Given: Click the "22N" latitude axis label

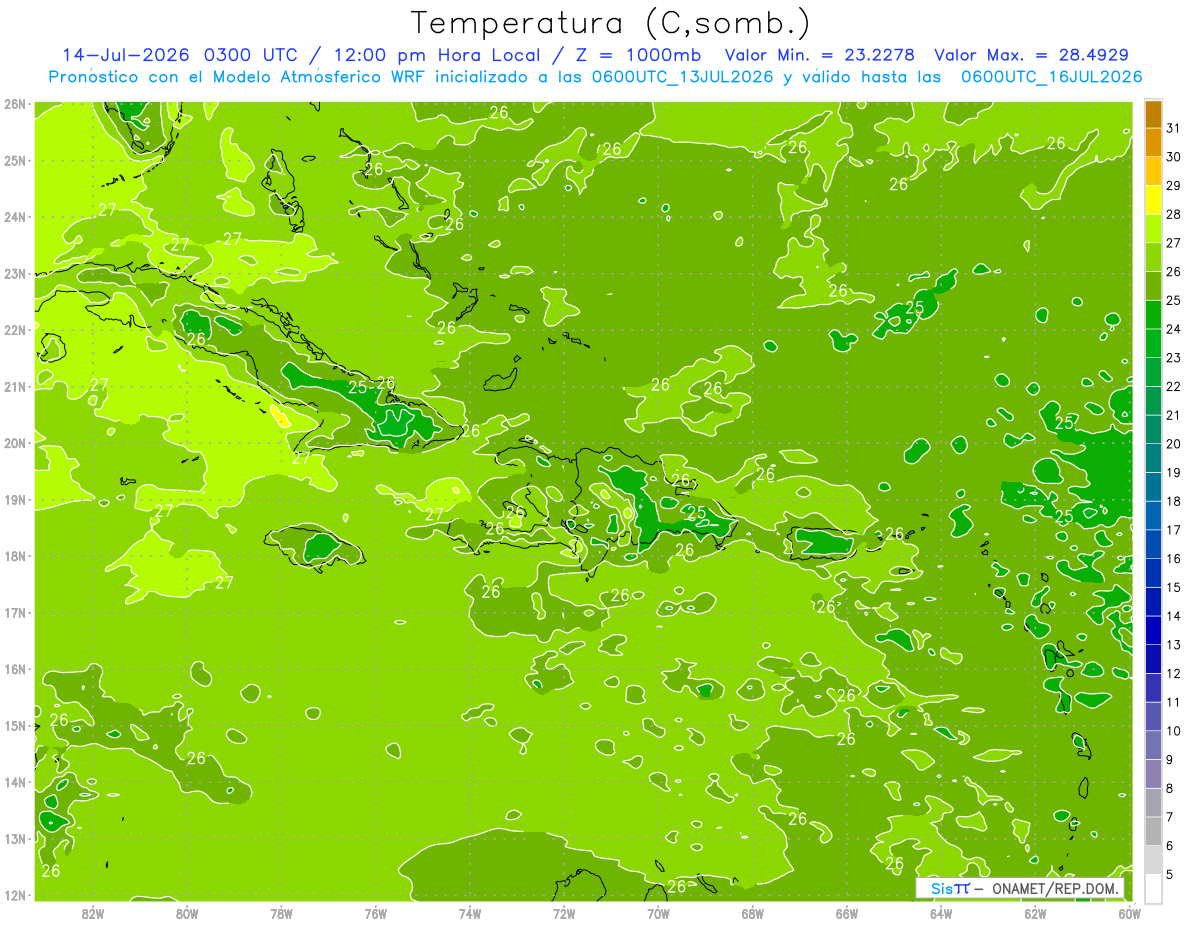Looking at the screenshot, I should click(15, 330).
